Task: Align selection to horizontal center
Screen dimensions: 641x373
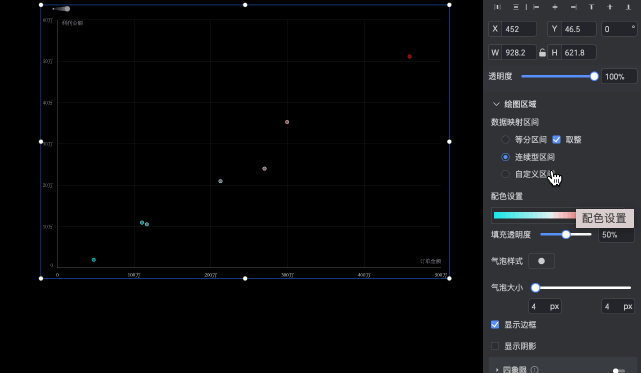Action: [x=555, y=7]
